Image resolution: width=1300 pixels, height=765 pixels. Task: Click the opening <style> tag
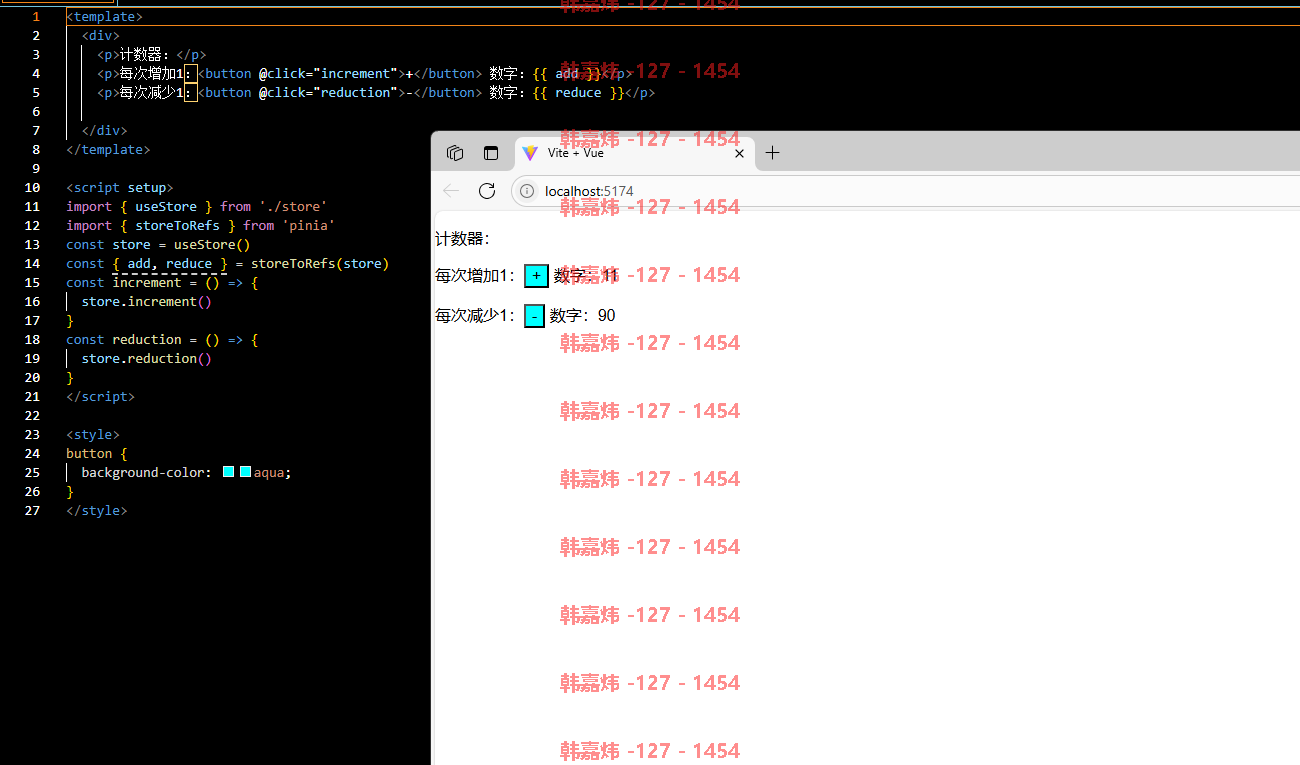point(93,434)
